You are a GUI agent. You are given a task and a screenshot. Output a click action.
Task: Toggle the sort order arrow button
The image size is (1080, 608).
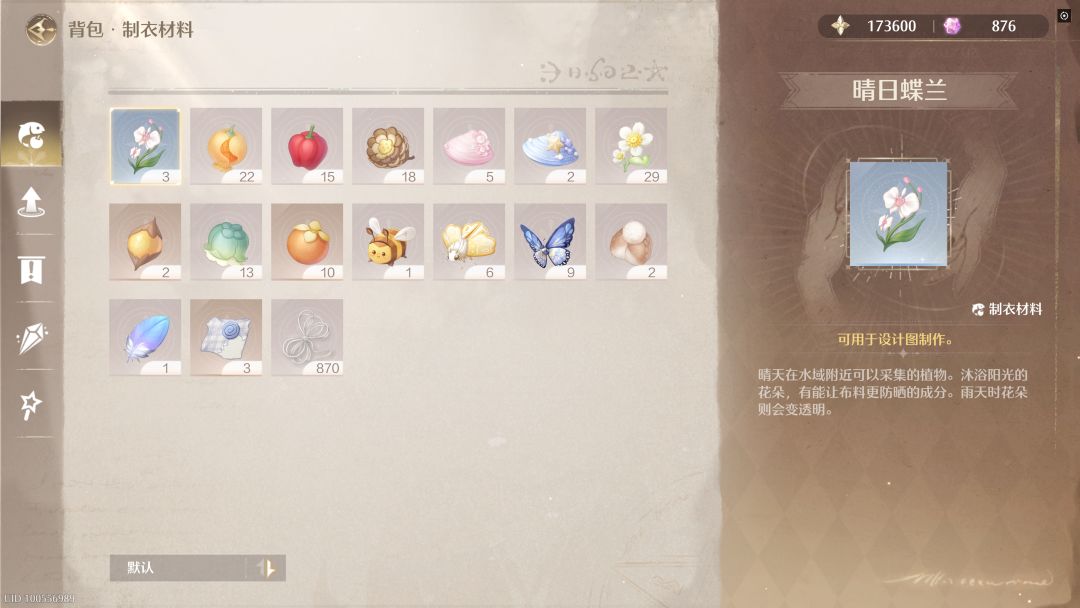267,568
